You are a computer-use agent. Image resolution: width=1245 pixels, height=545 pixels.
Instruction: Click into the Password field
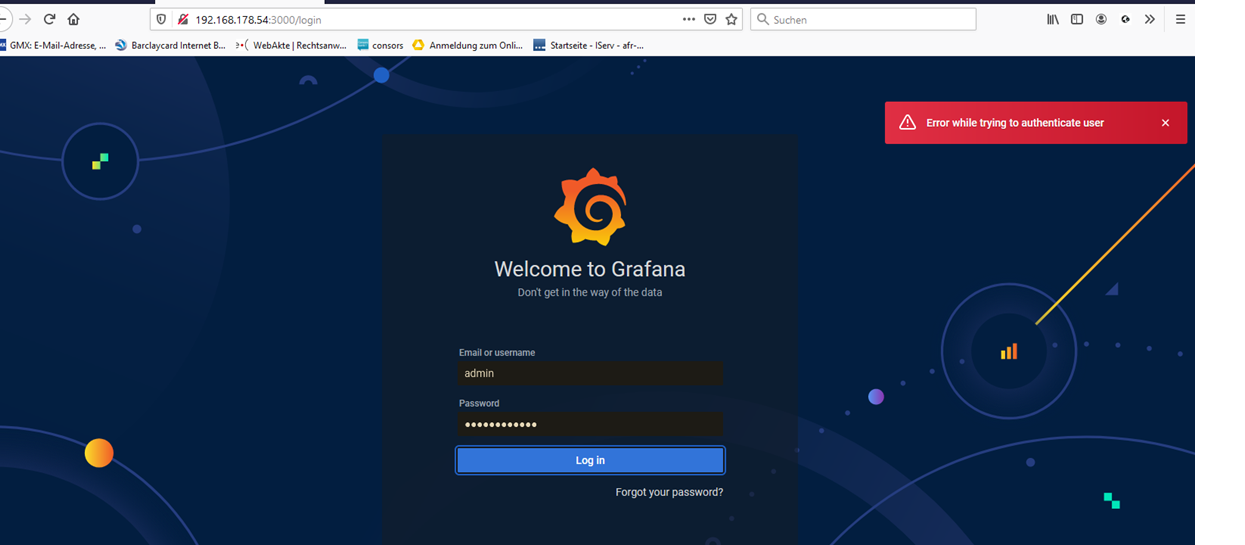pyautogui.click(x=590, y=425)
